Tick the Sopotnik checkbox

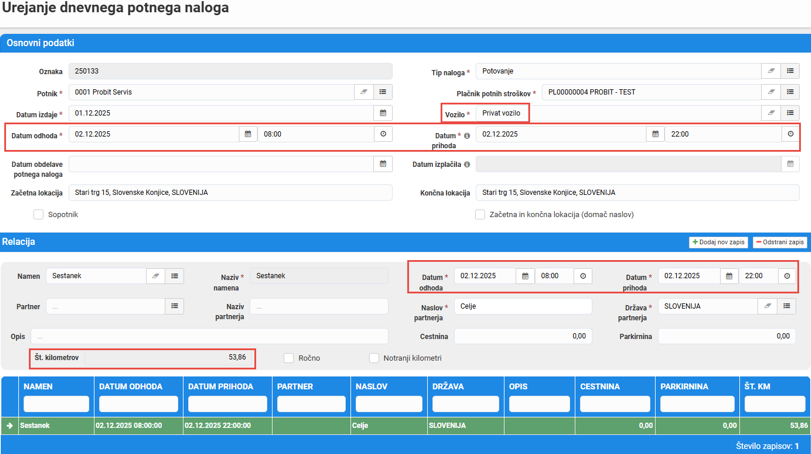(x=38, y=215)
